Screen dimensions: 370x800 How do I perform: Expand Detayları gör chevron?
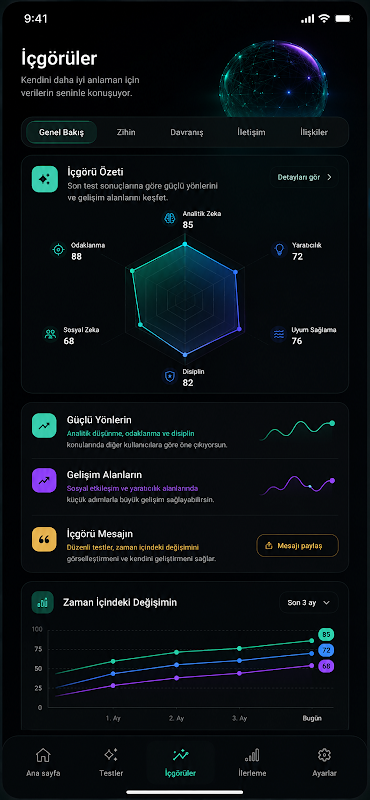pyautogui.click(x=329, y=178)
